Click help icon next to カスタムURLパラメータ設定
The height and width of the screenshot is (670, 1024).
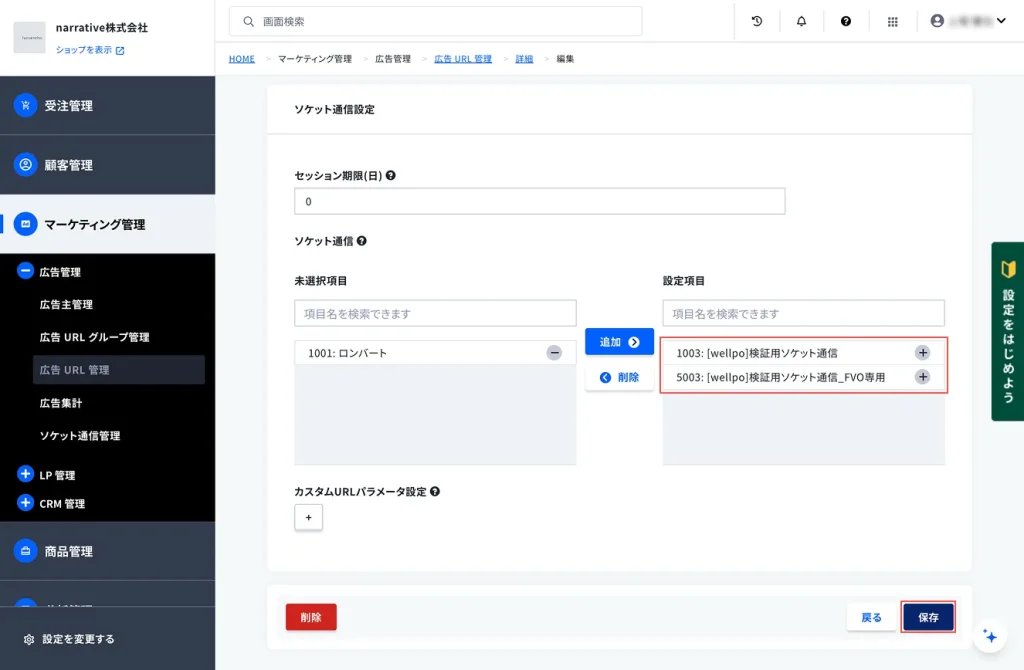(x=435, y=492)
